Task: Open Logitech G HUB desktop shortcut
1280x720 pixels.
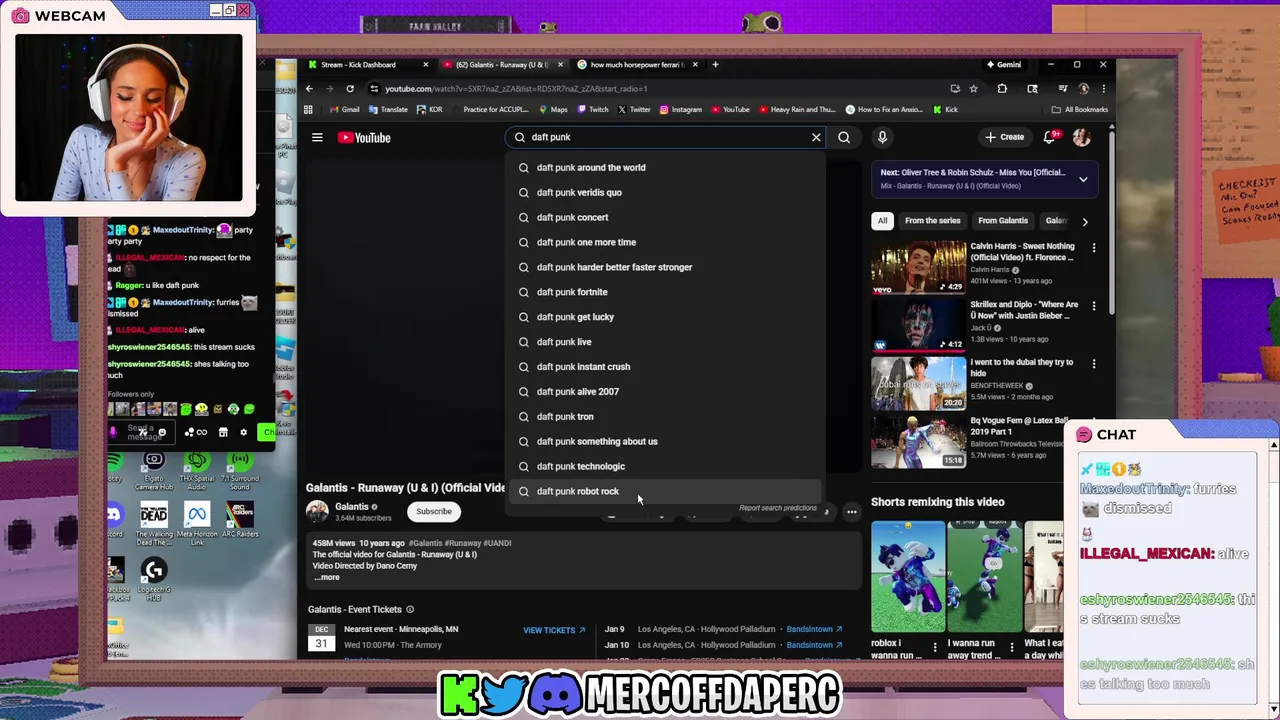Action: coord(154,578)
